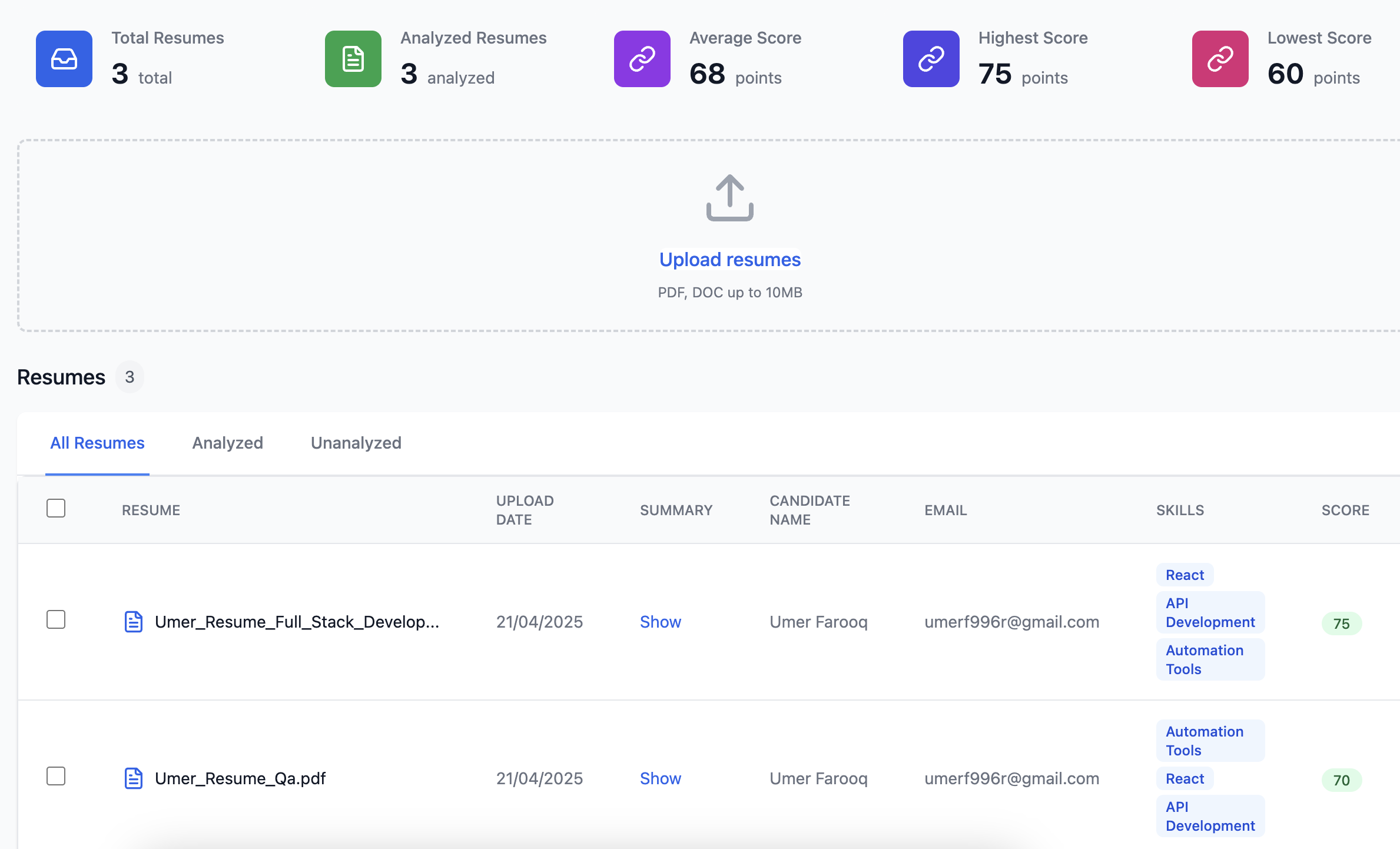Switch to the Unanalyzed tab
The height and width of the screenshot is (849, 1400).
356,443
